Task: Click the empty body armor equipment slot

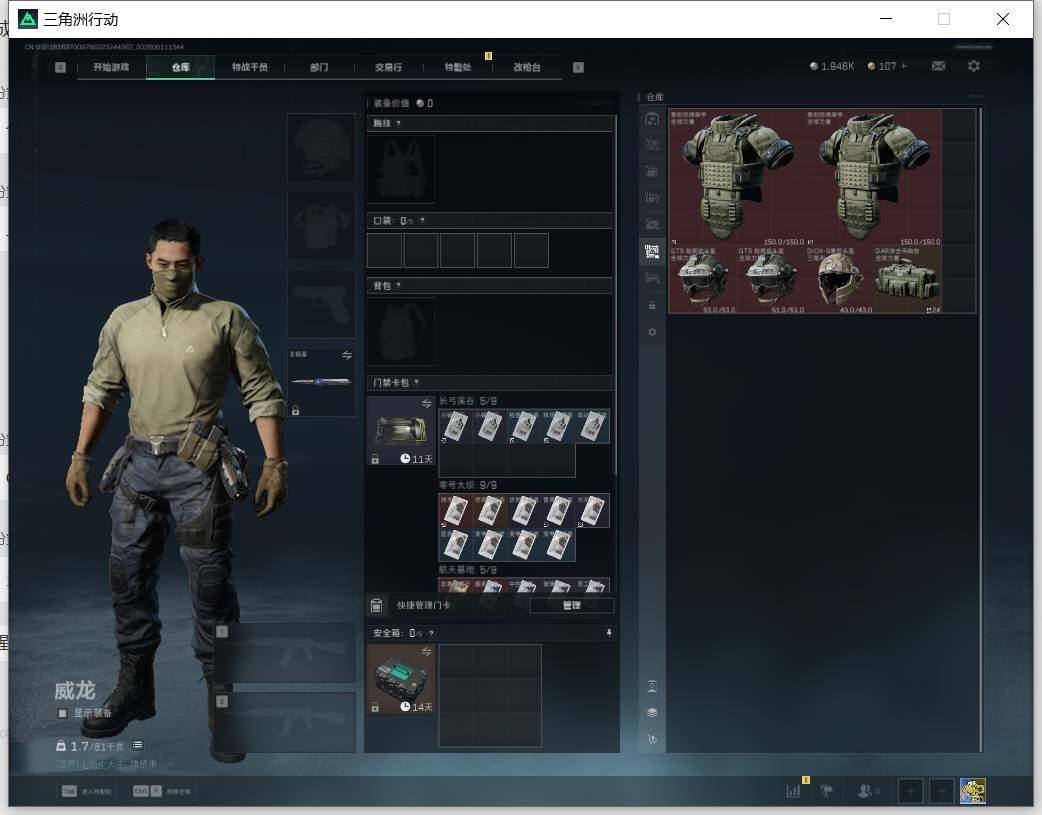Action: (321, 226)
